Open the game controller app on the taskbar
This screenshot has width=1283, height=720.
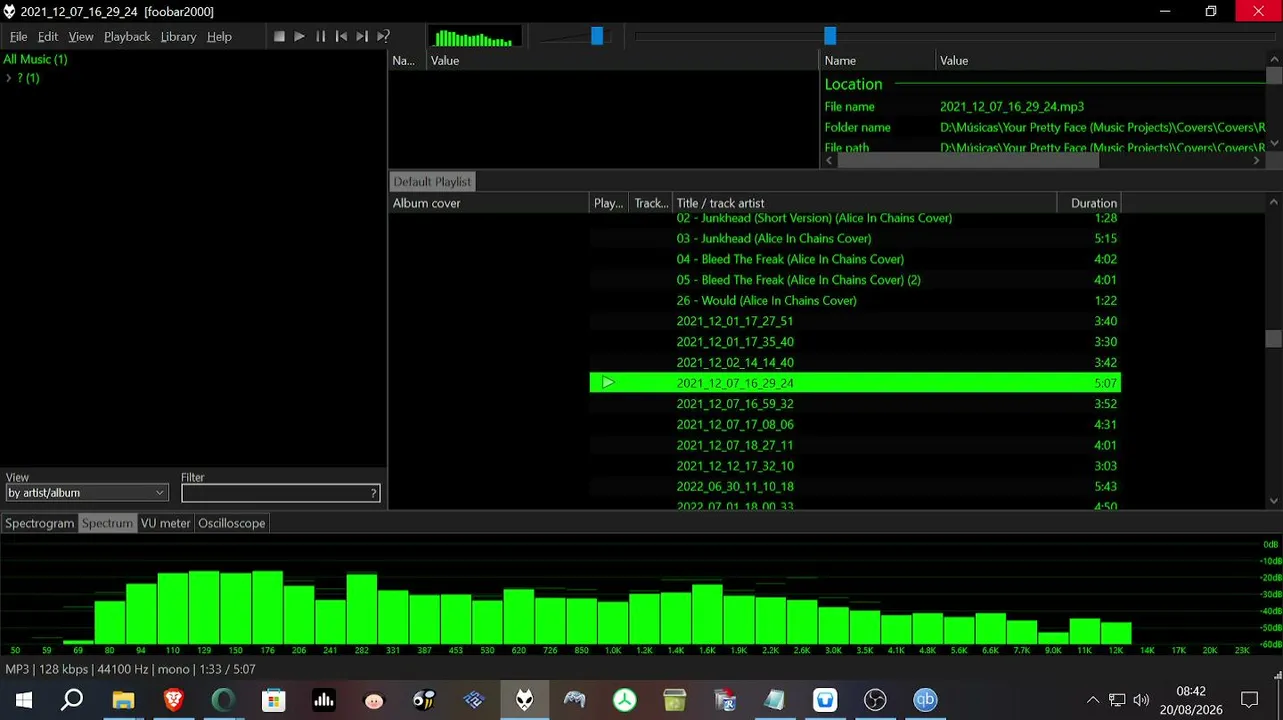574,700
